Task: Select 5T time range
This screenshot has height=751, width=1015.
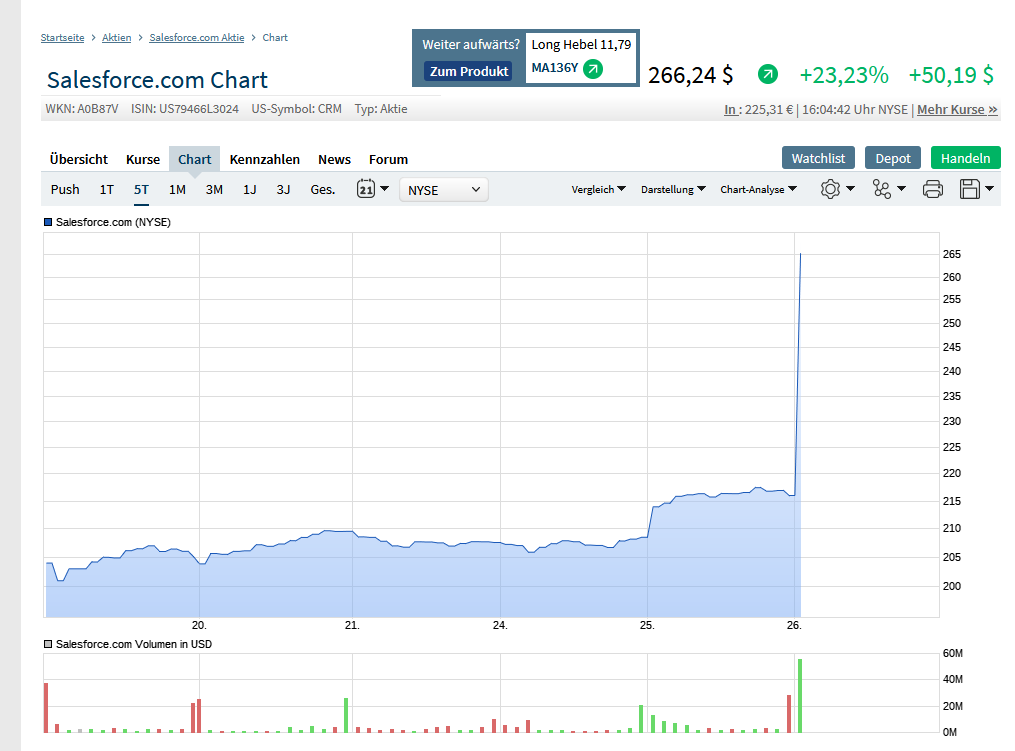Action: click(x=141, y=190)
